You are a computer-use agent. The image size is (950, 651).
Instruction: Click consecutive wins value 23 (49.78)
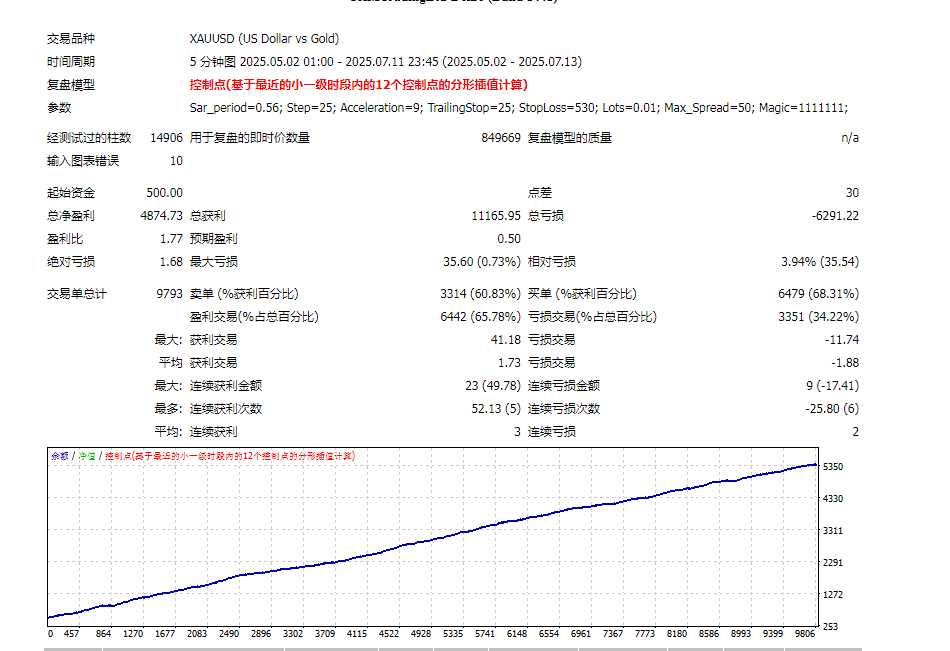point(493,386)
